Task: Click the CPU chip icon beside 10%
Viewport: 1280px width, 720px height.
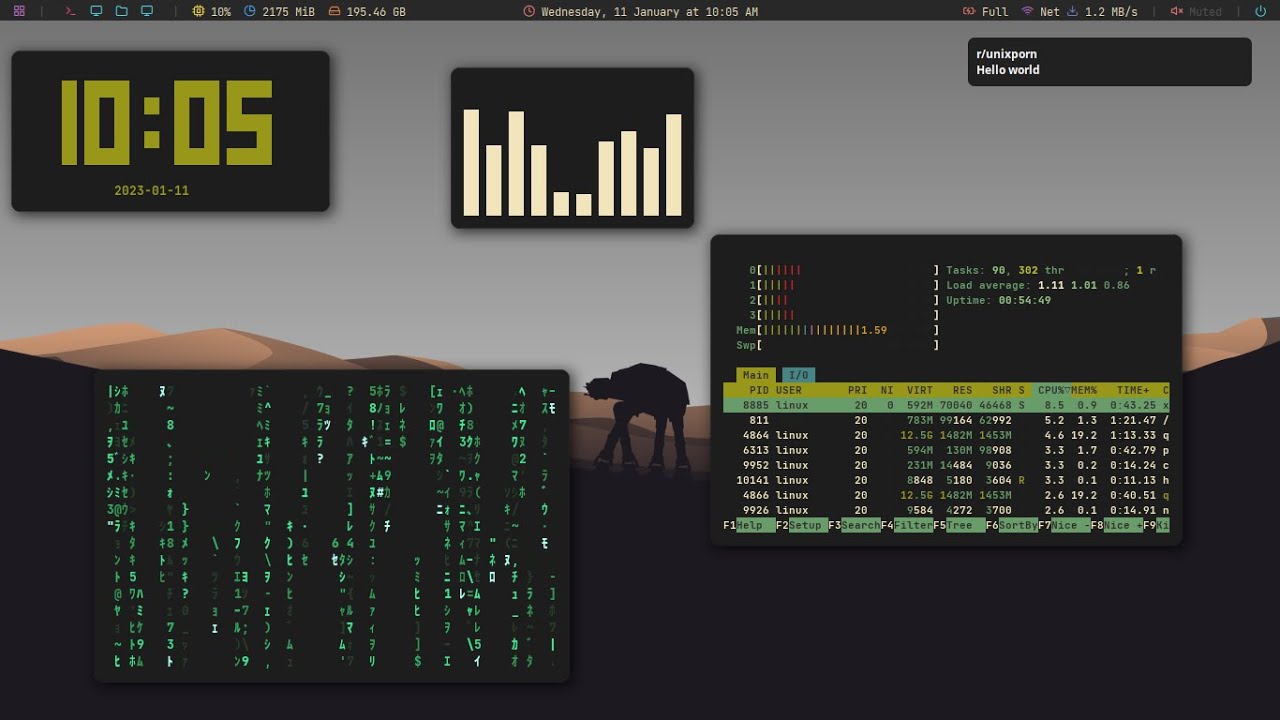Action: point(198,12)
